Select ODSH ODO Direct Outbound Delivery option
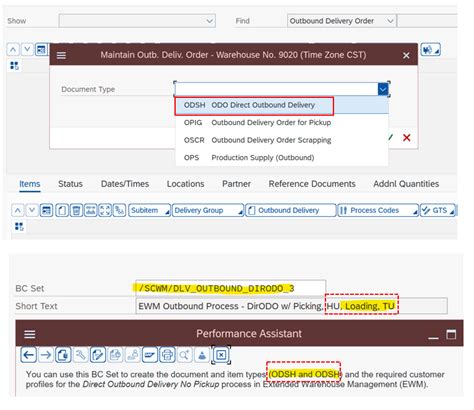The height and width of the screenshot is (410, 474). [x=254, y=105]
